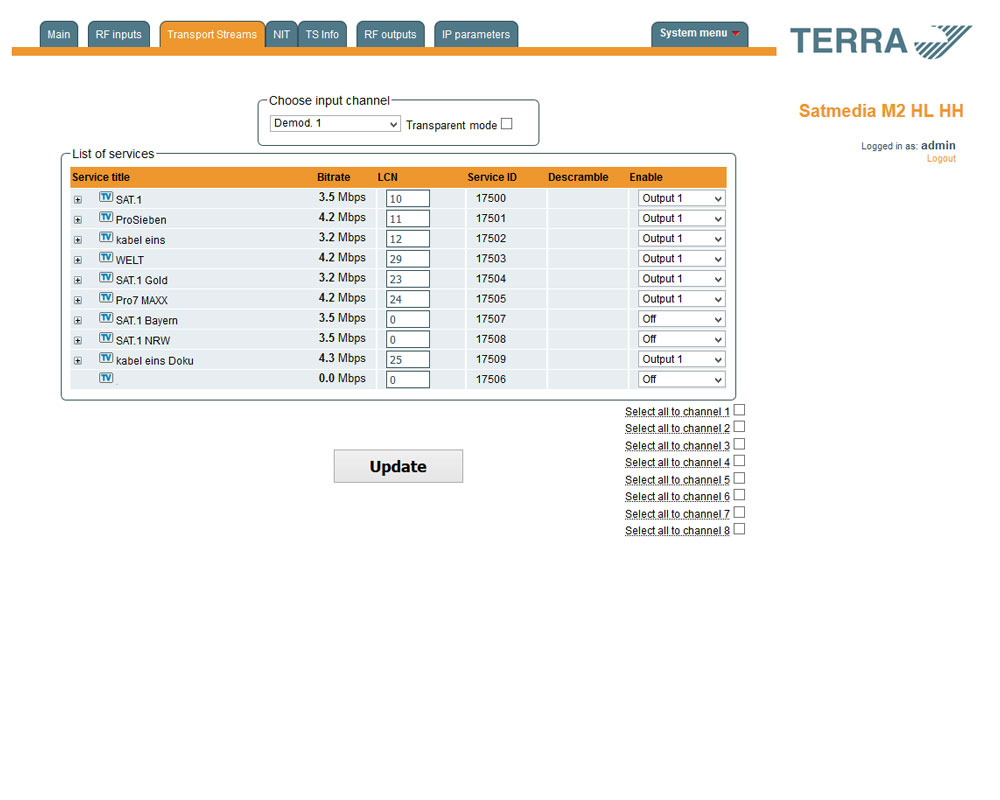Click the TV icon beside Pro7 MAXX

(106, 297)
